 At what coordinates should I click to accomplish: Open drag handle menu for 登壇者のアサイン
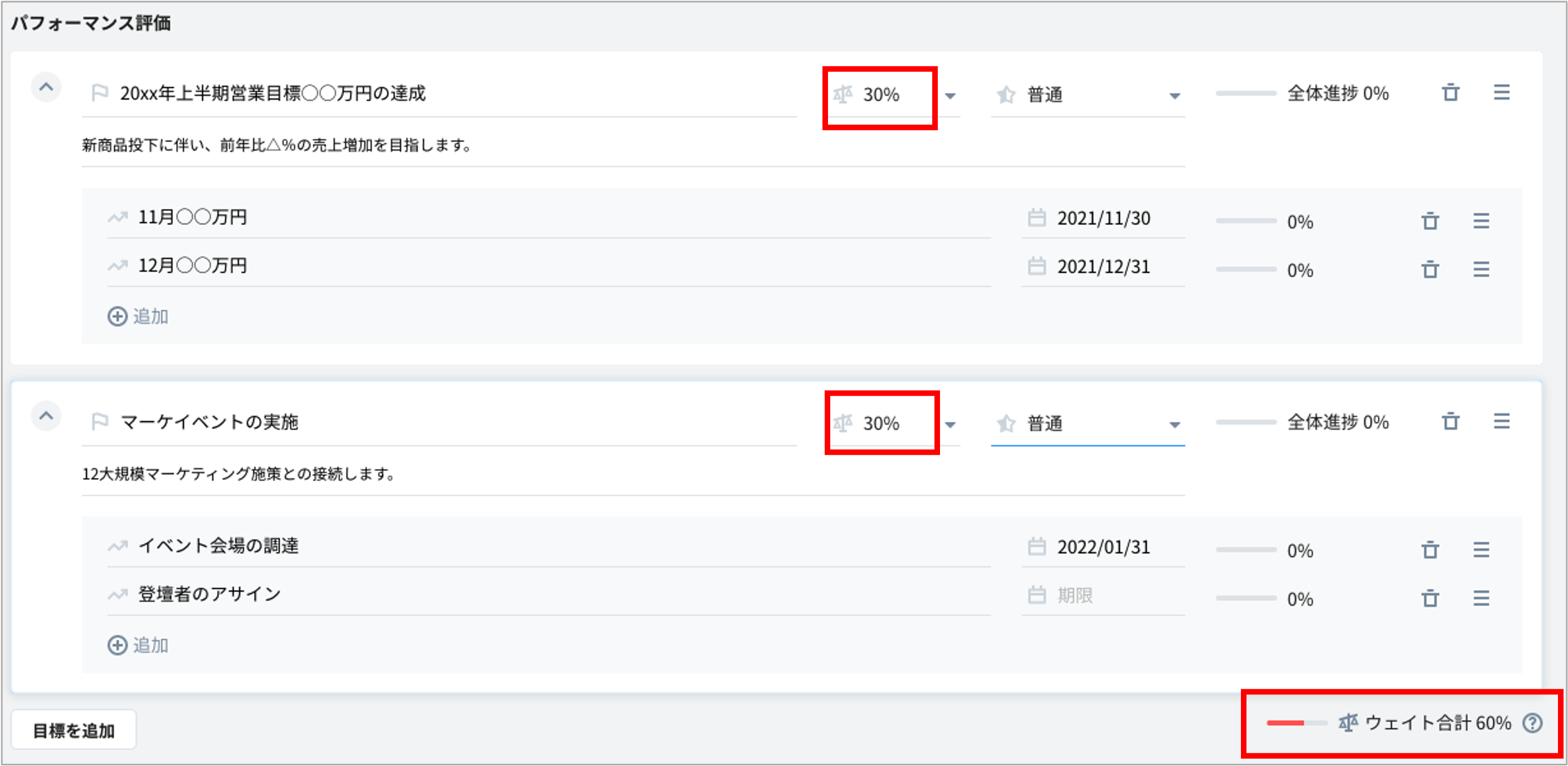1481,599
